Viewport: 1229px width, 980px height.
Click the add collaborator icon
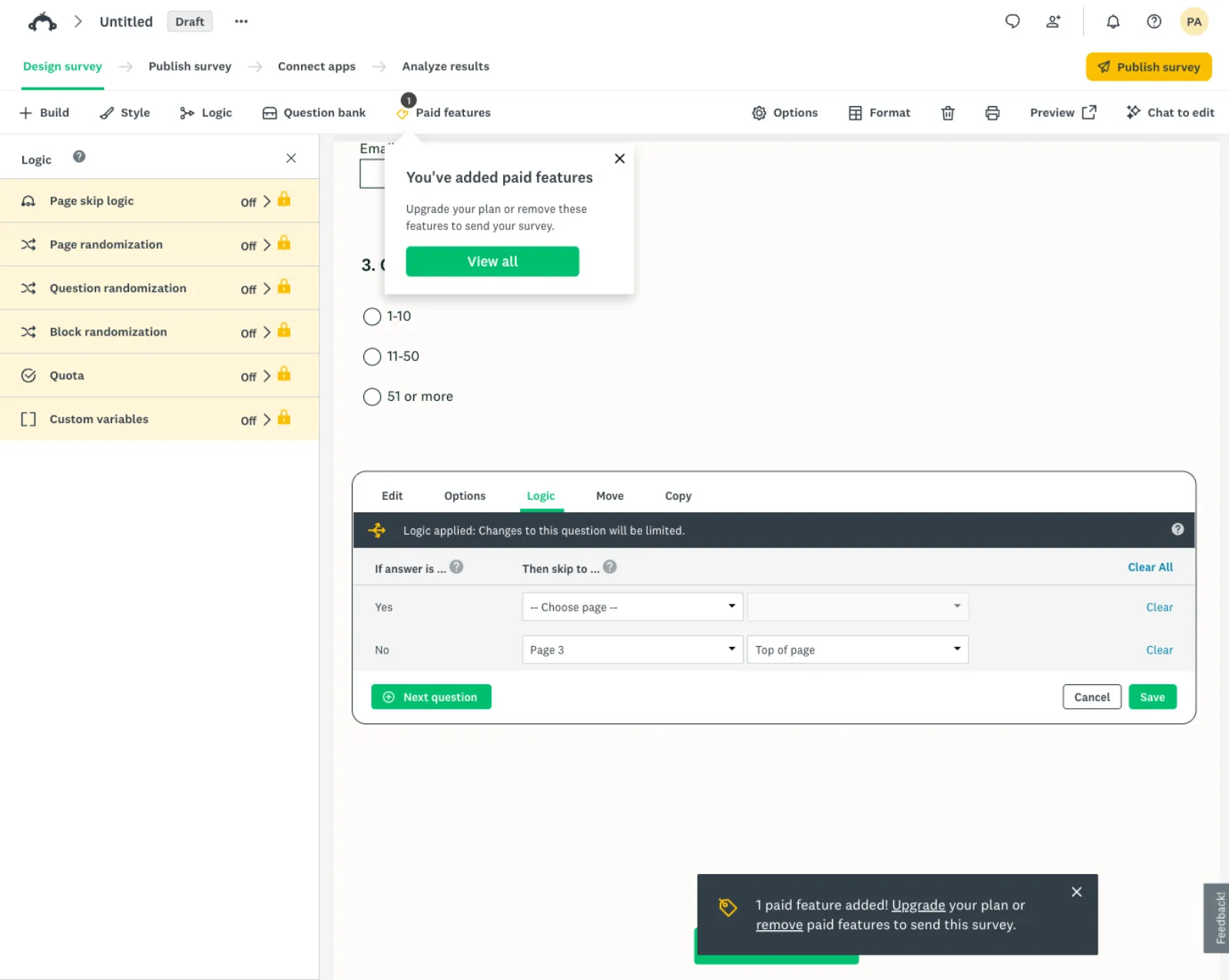[x=1054, y=22]
